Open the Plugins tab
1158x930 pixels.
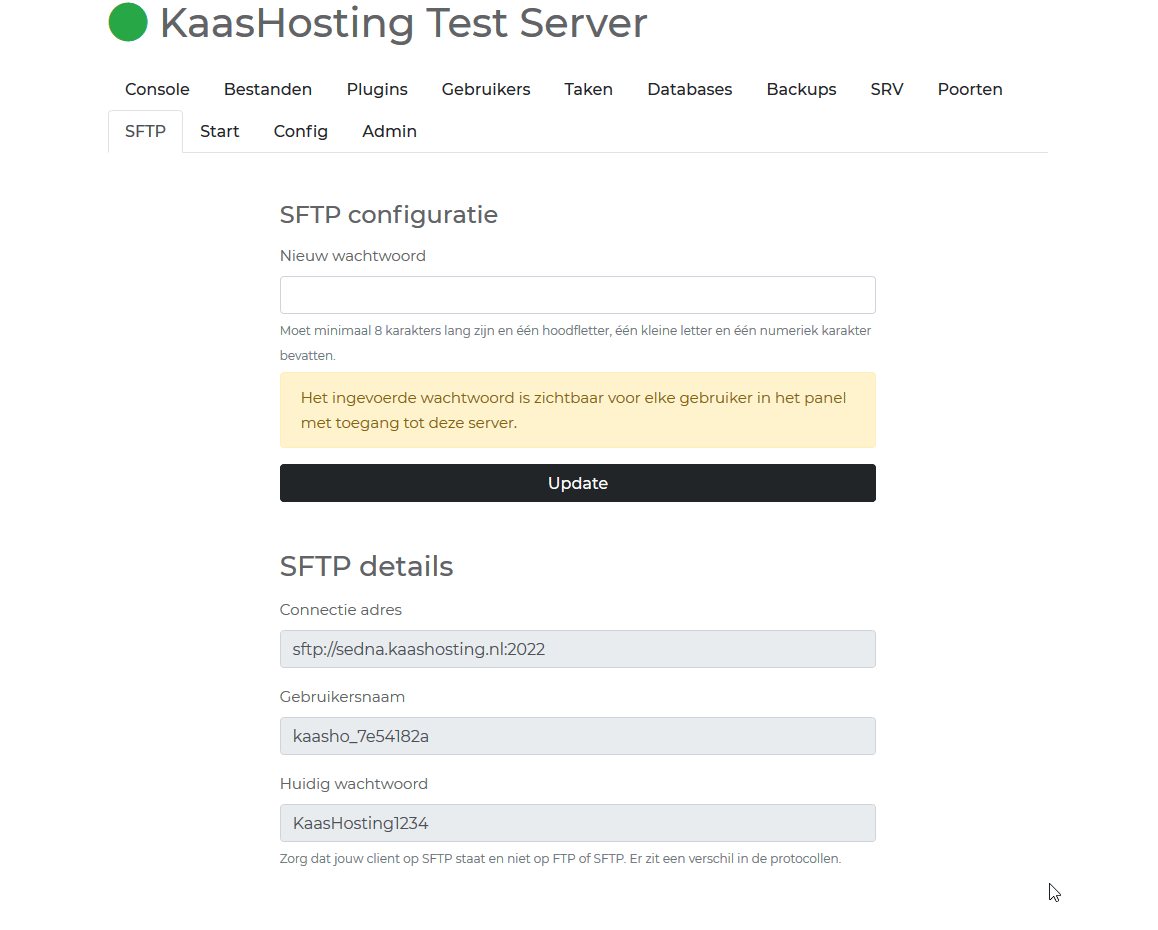[377, 89]
